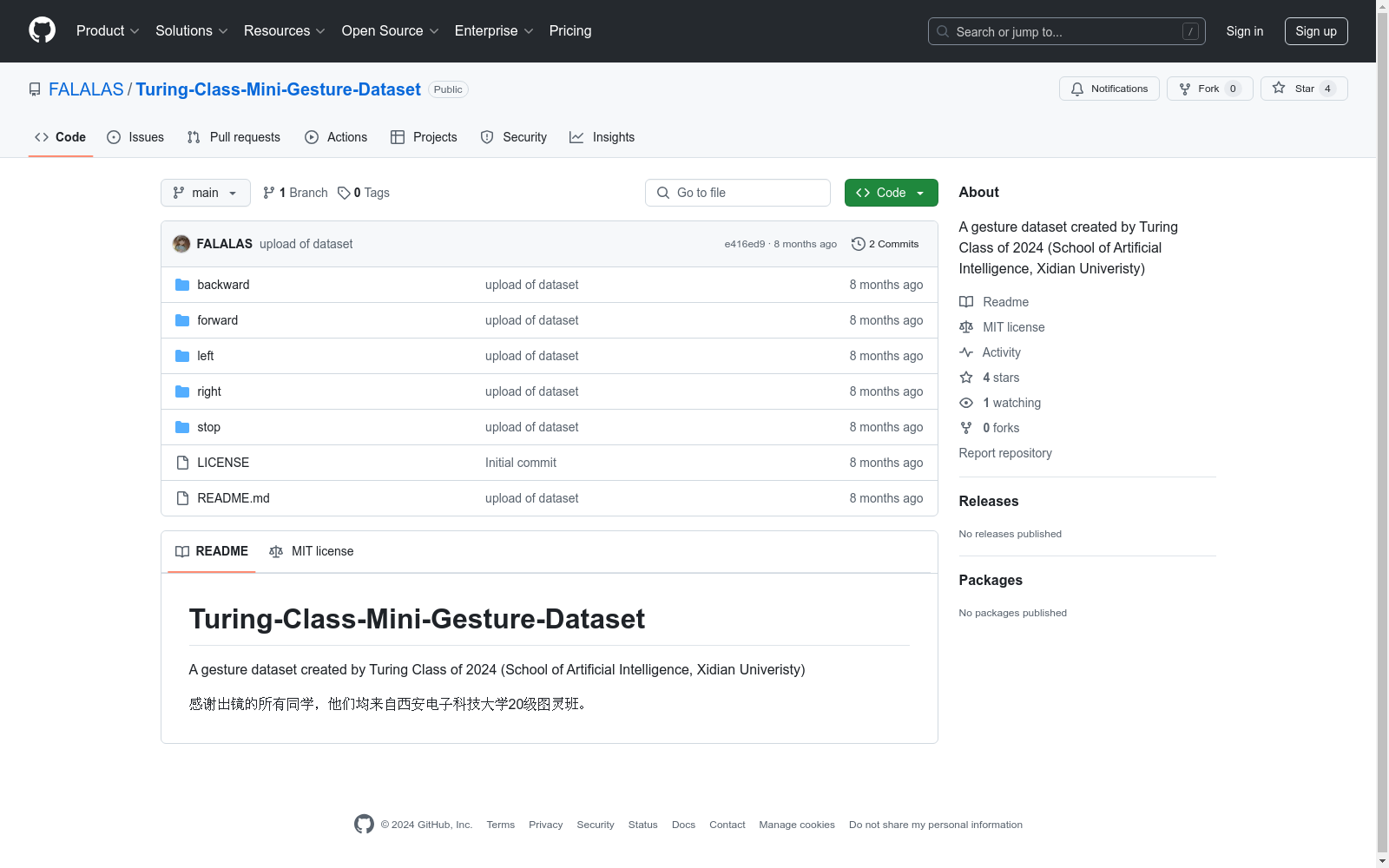Screen dimensions: 1389x868
Task: Click the GitHub logo in the footer
Action: (x=364, y=824)
